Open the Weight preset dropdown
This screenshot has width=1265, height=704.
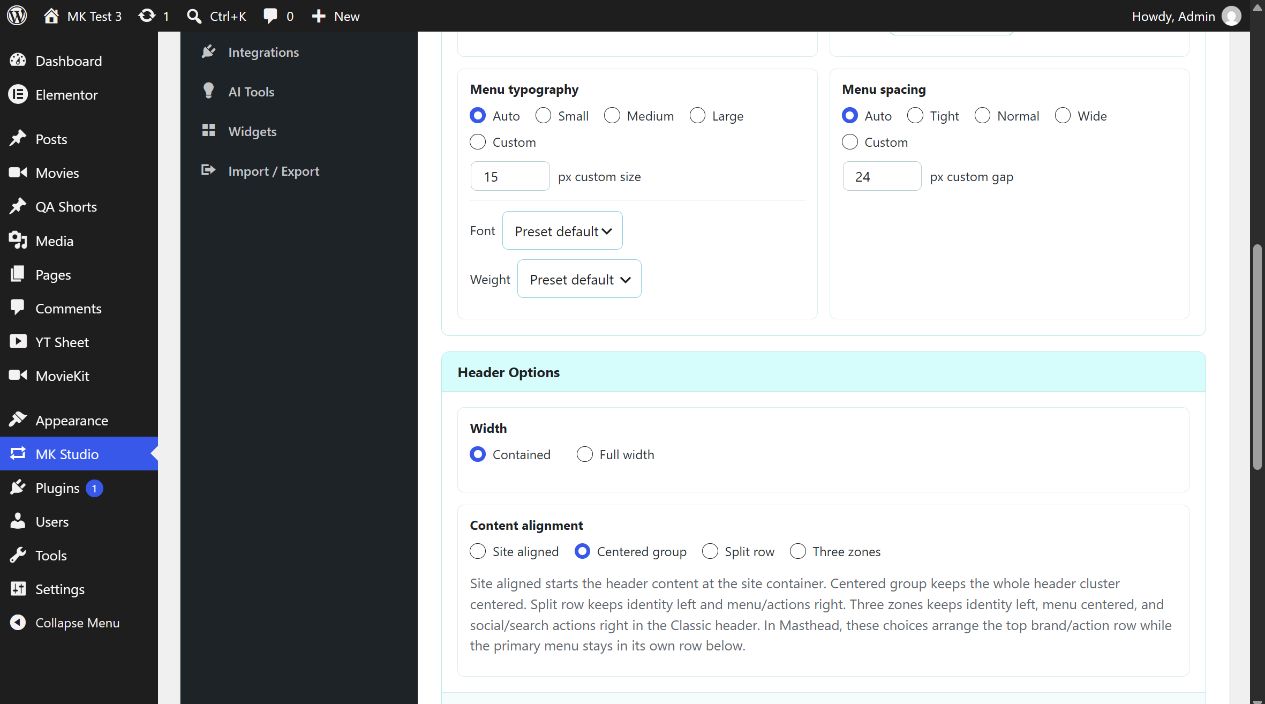coord(579,279)
